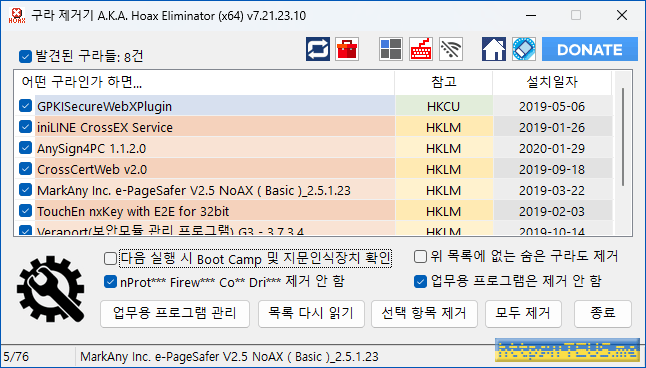Click the 종료 button
This screenshot has height=368, width=646.
pyautogui.click(x=603, y=314)
